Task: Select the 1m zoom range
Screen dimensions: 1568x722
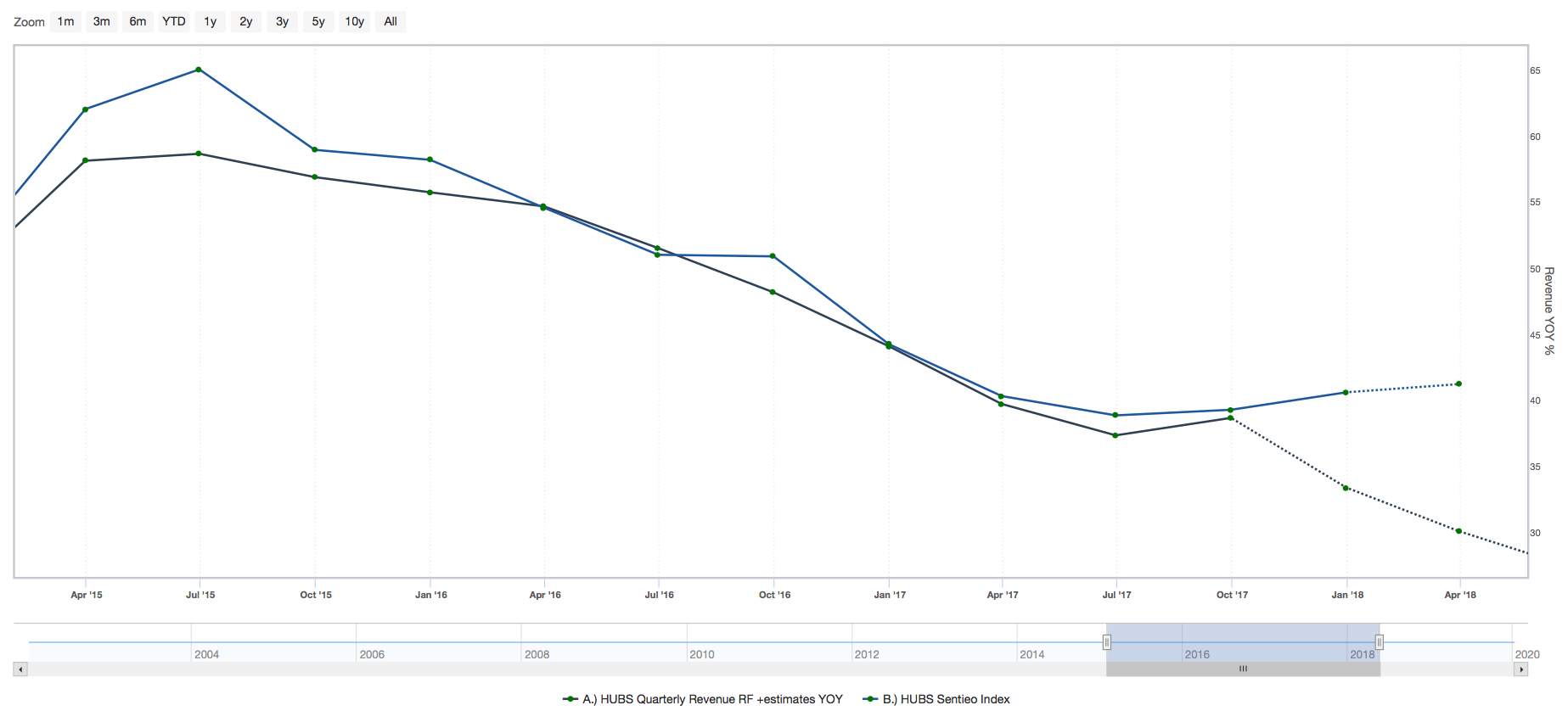Action: [x=65, y=21]
